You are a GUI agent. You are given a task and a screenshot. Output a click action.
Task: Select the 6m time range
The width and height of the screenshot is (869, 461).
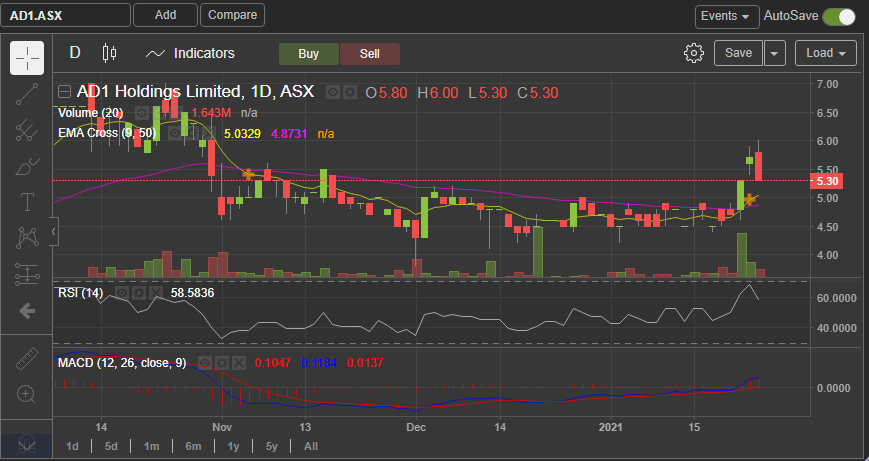(x=193, y=446)
